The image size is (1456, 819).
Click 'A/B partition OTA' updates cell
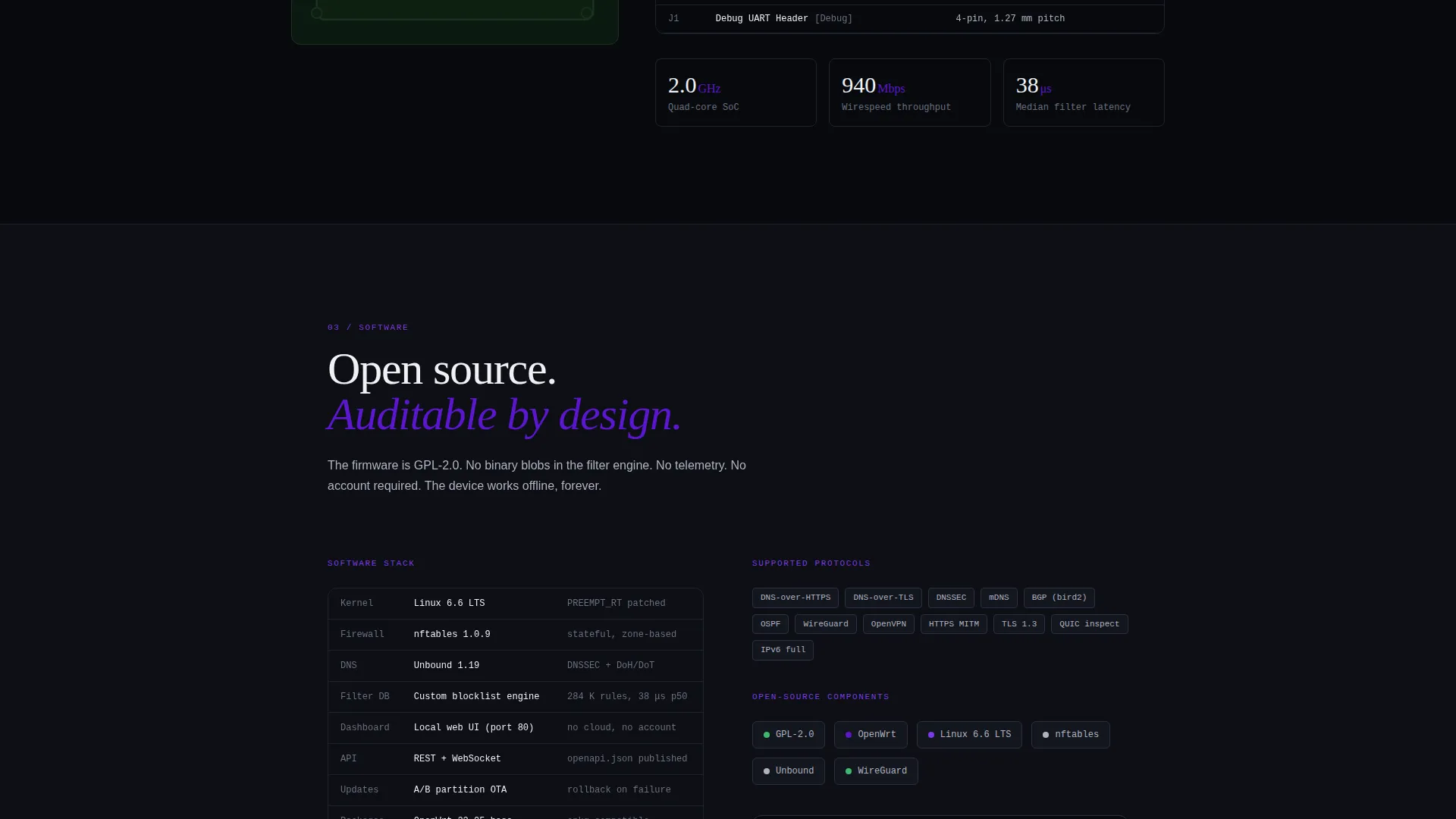tap(460, 790)
